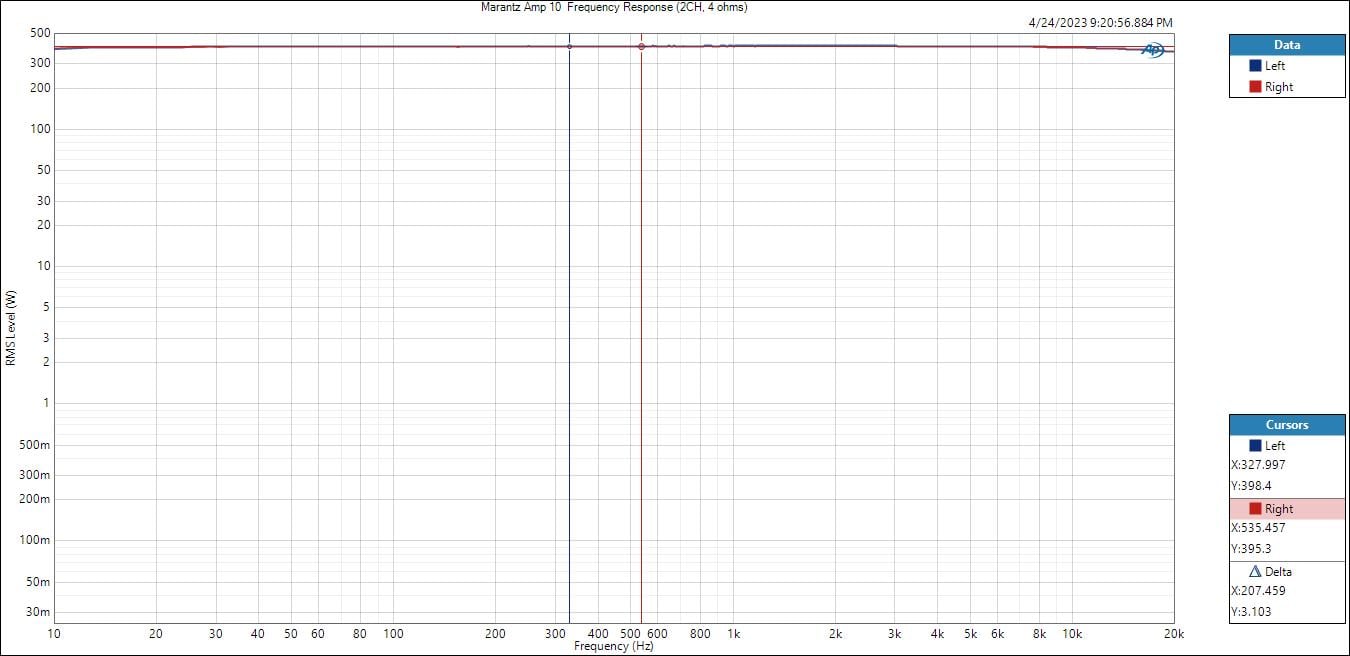1350x656 pixels.
Task: Click the AP logo on the graph
Action: coord(1153,50)
